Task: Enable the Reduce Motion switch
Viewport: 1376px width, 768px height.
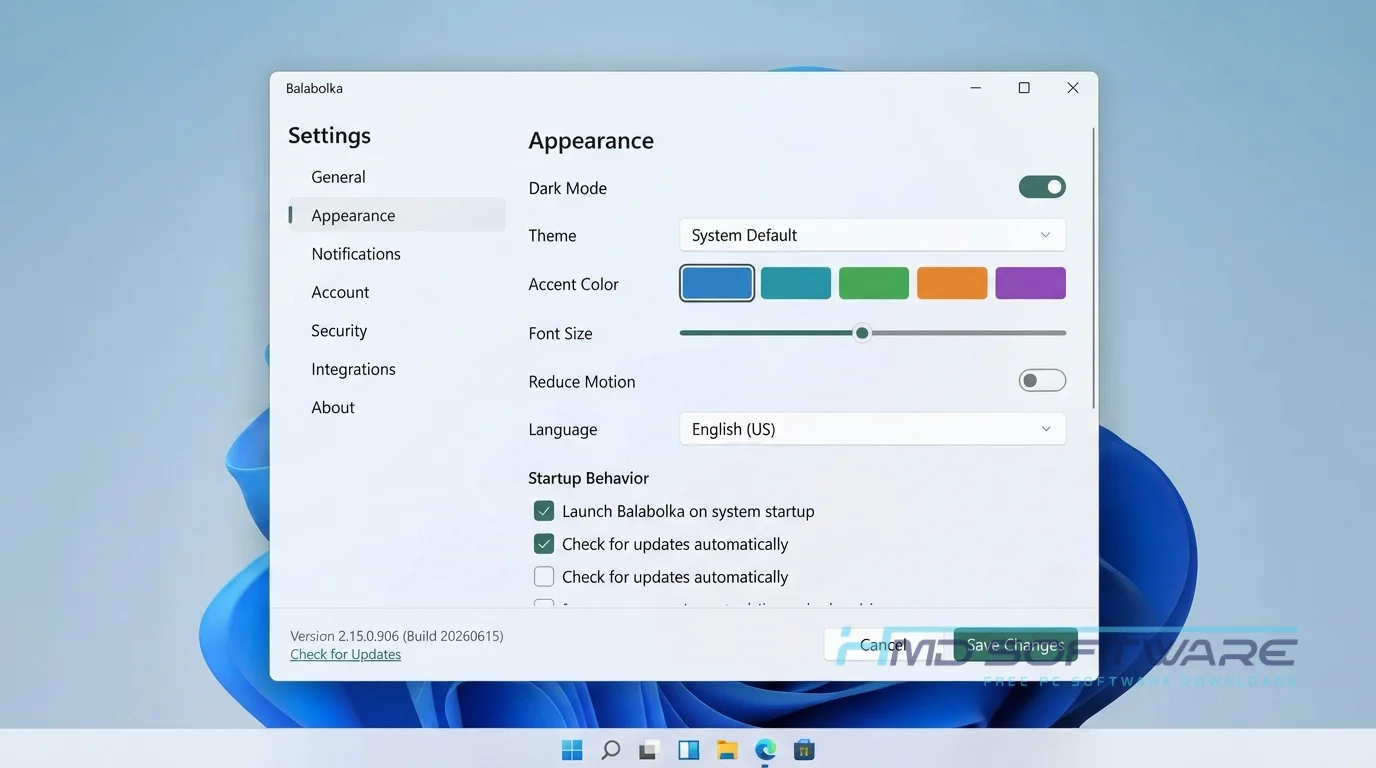Action: [x=1042, y=381]
